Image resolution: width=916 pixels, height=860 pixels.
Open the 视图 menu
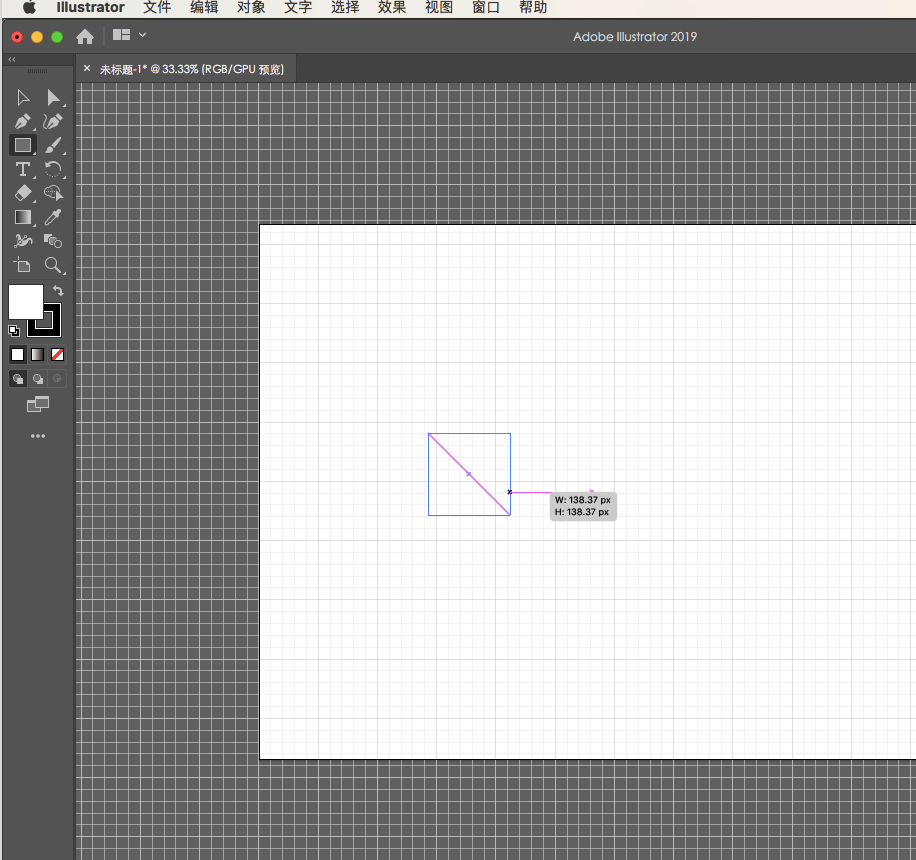click(x=439, y=8)
